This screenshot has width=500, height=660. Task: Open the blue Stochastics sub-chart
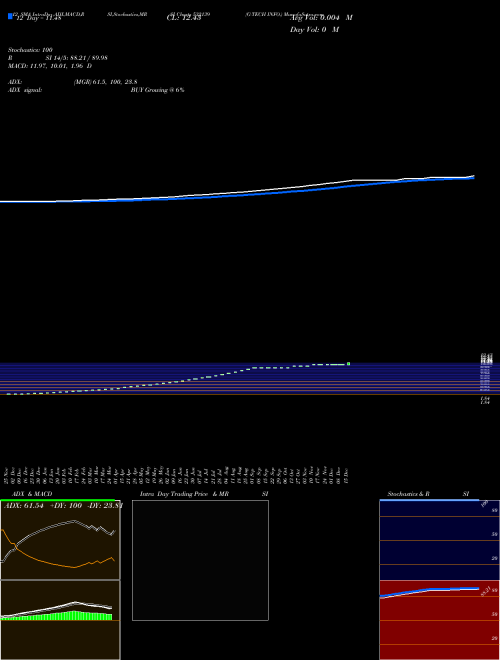(x=439, y=540)
